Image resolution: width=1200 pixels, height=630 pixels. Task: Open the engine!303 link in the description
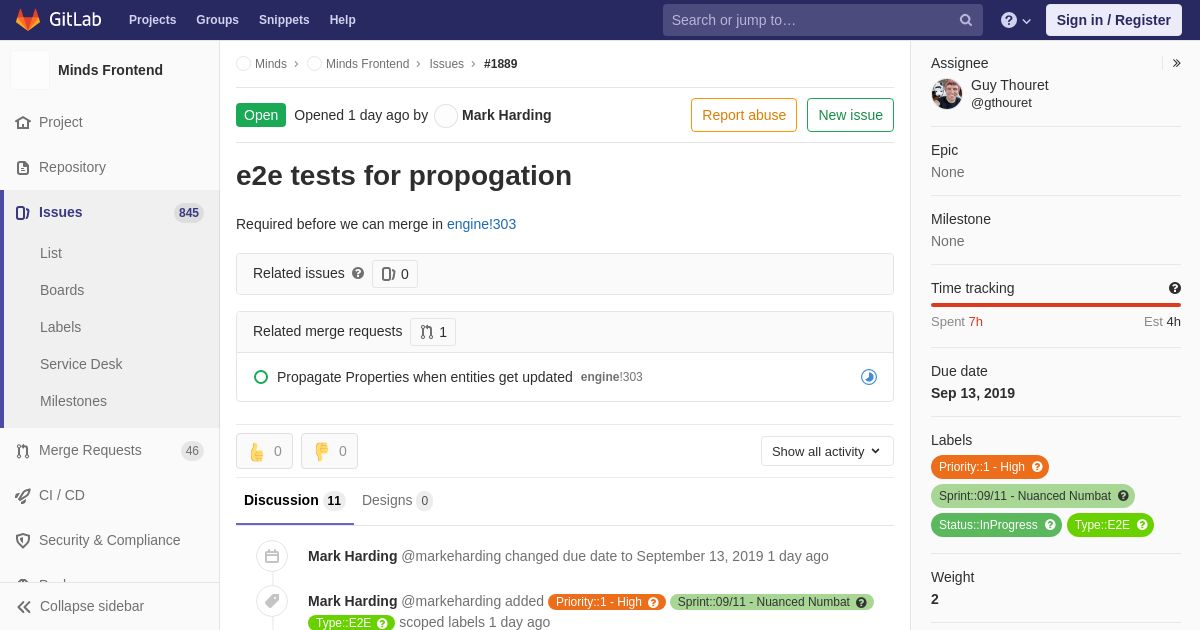click(481, 224)
